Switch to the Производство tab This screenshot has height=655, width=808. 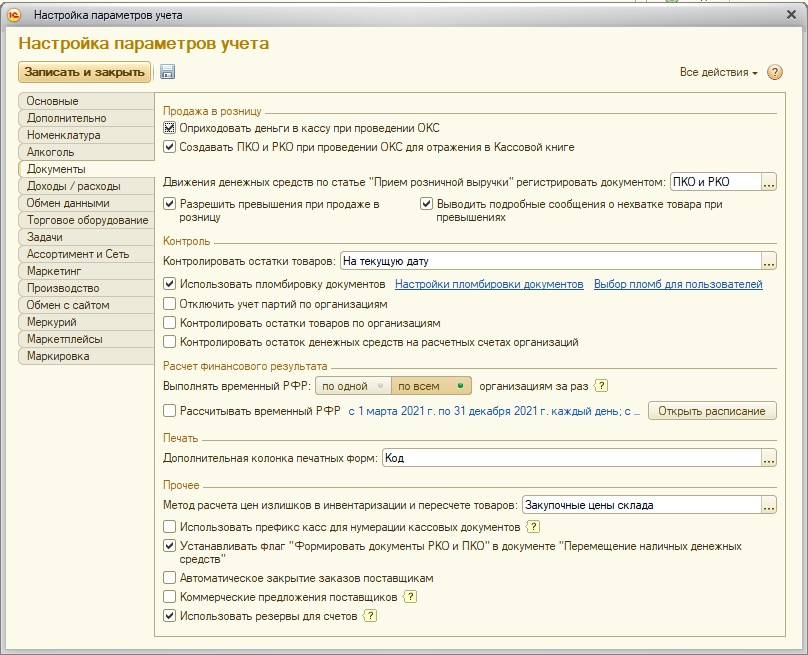[87, 288]
